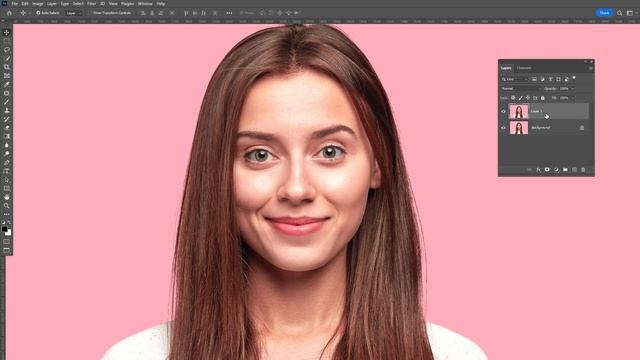Viewport: 640px width, 360px height.
Task: Select the Rectangular Marquee tool
Action: tap(7, 41)
